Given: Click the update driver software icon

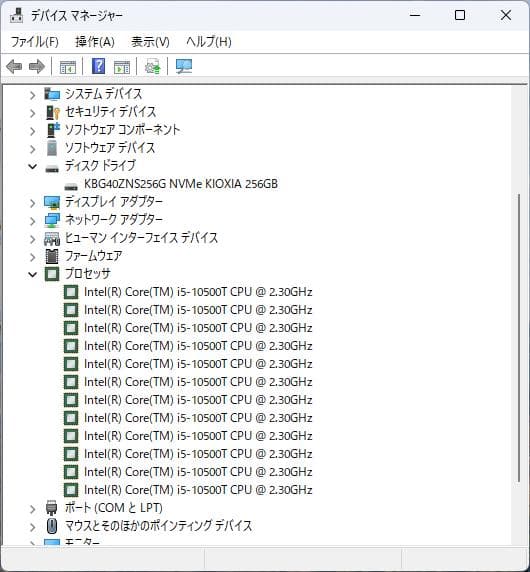Looking at the screenshot, I should point(152,66).
